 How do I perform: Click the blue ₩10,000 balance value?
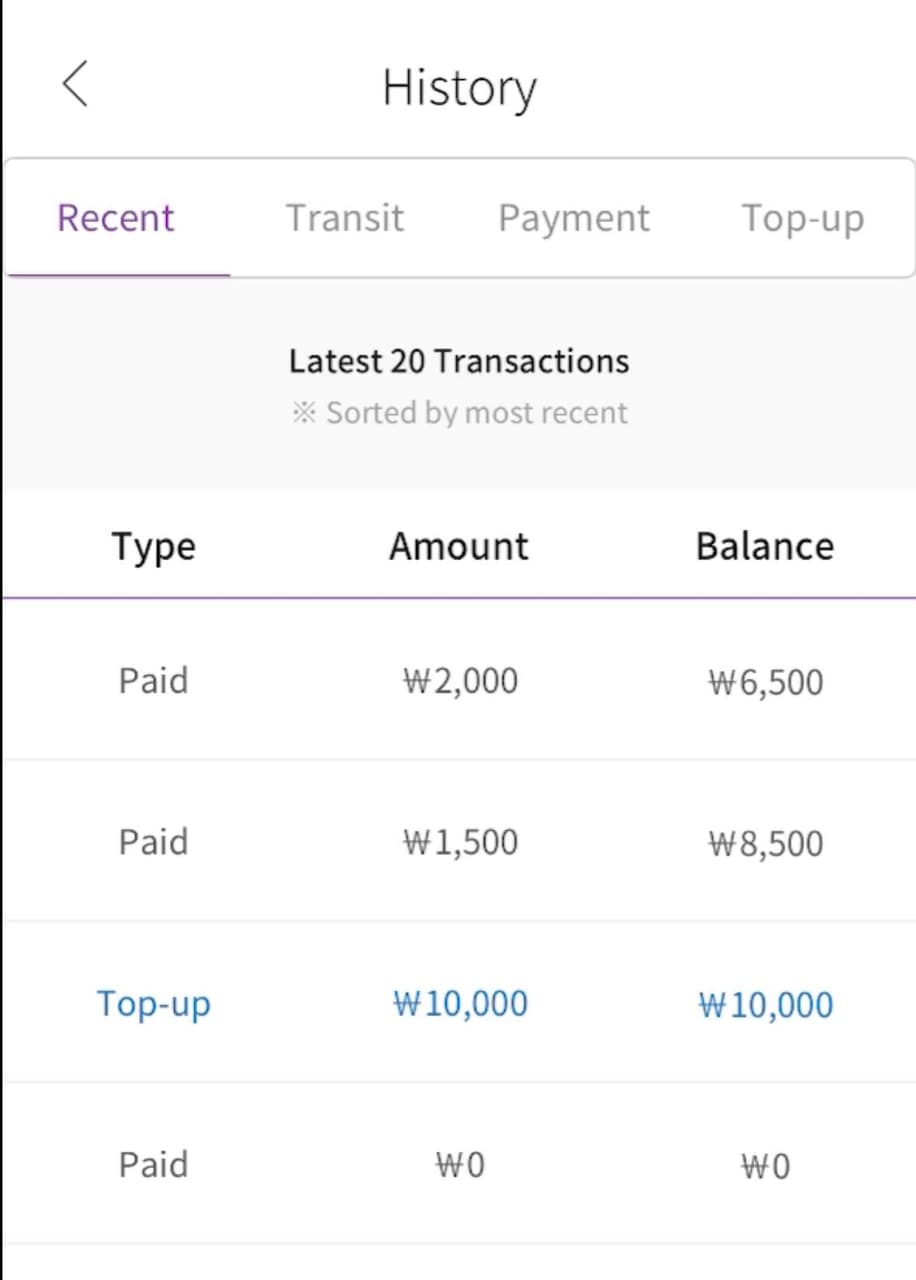[765, 1004]
